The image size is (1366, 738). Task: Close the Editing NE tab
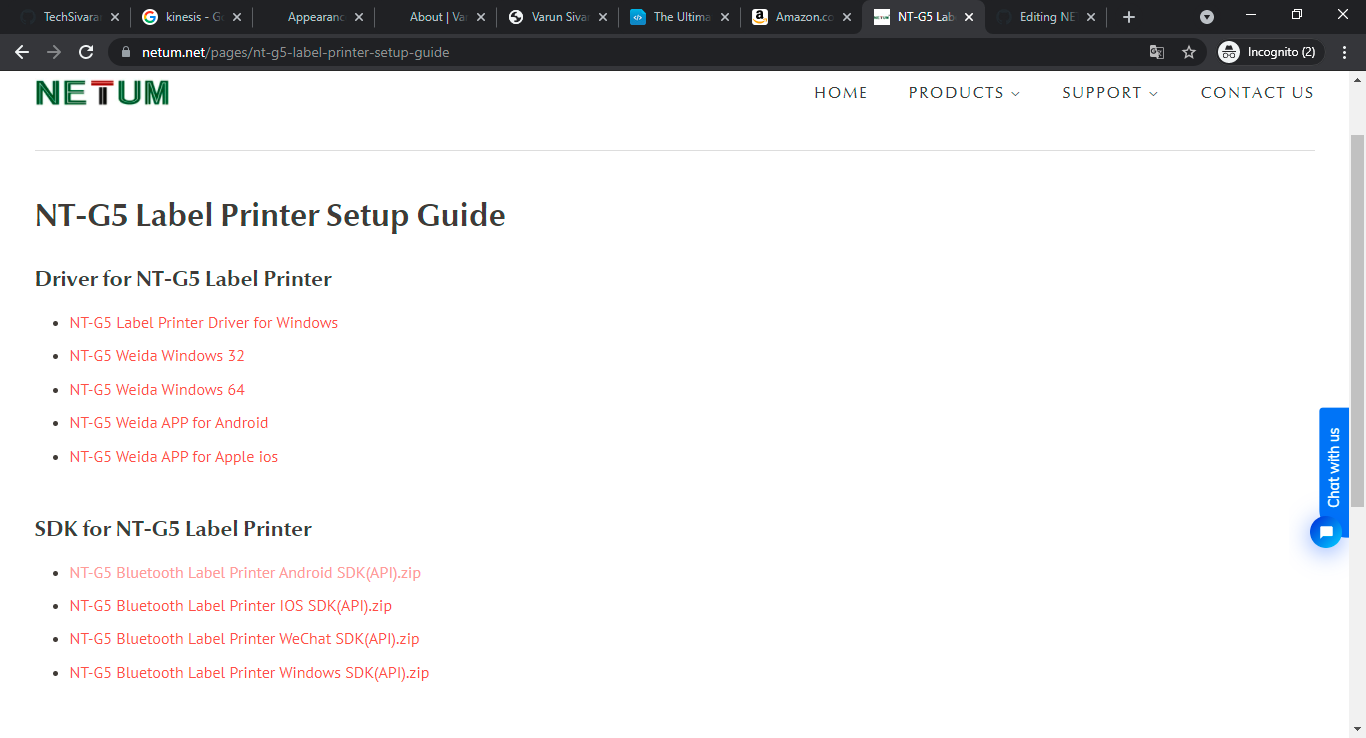coord(1090,16)
